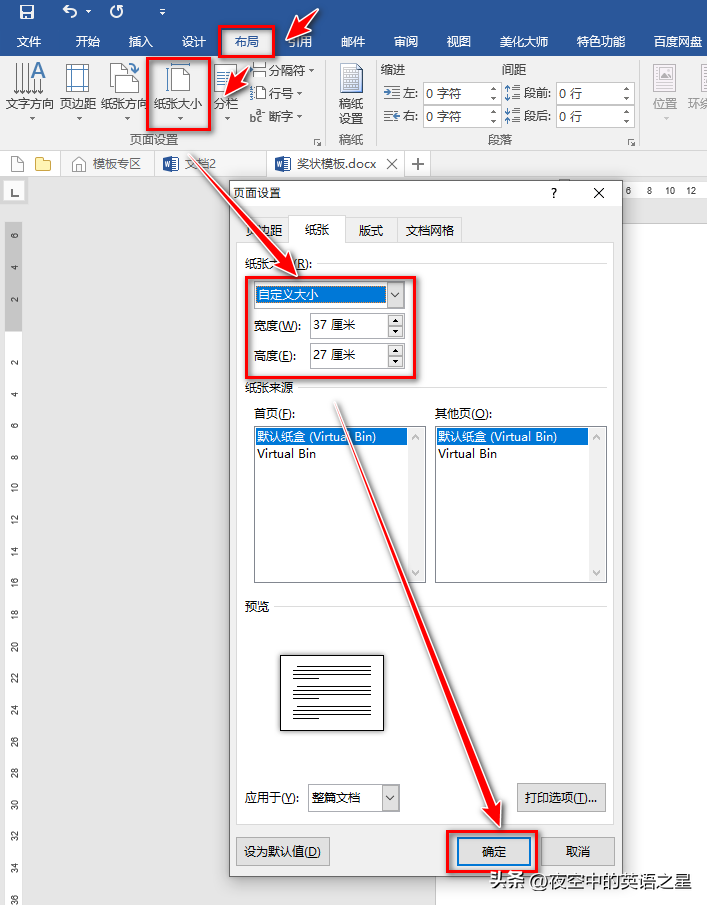Open the 美化大师 ribbon tab
This screenshot has height=905, width=707.
point(523,42)
